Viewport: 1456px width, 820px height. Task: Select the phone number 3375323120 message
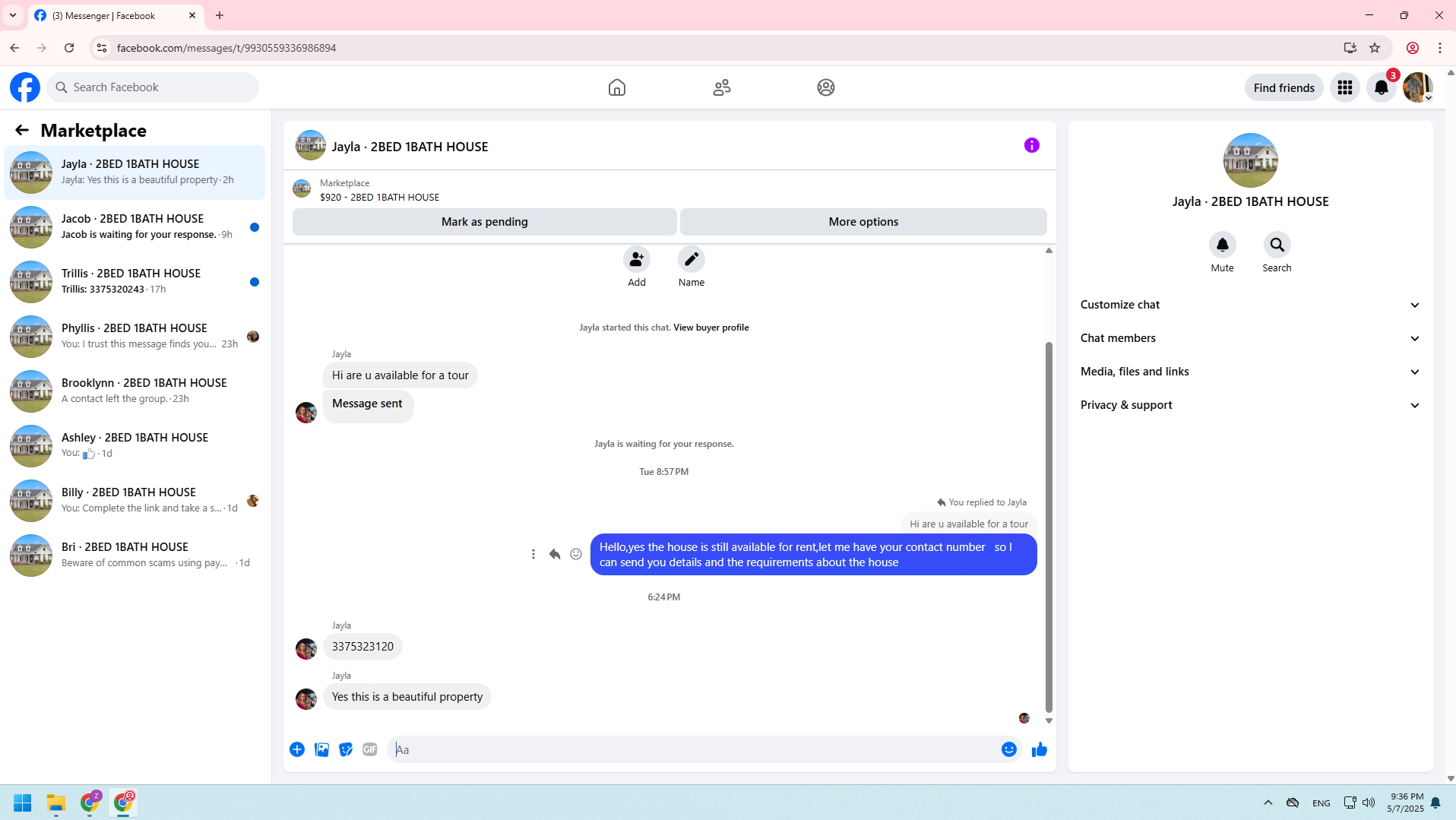(x=362, y=647)
